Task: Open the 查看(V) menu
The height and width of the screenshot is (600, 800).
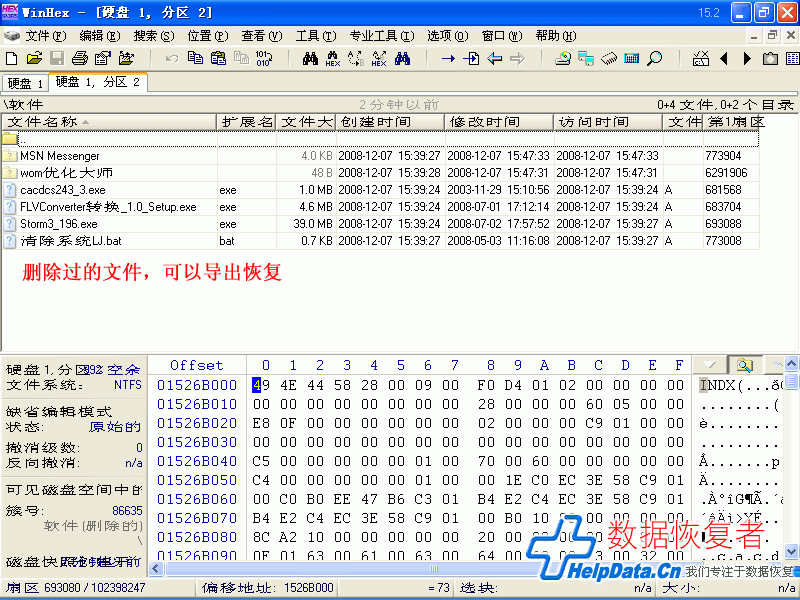Action: point(261,36)
